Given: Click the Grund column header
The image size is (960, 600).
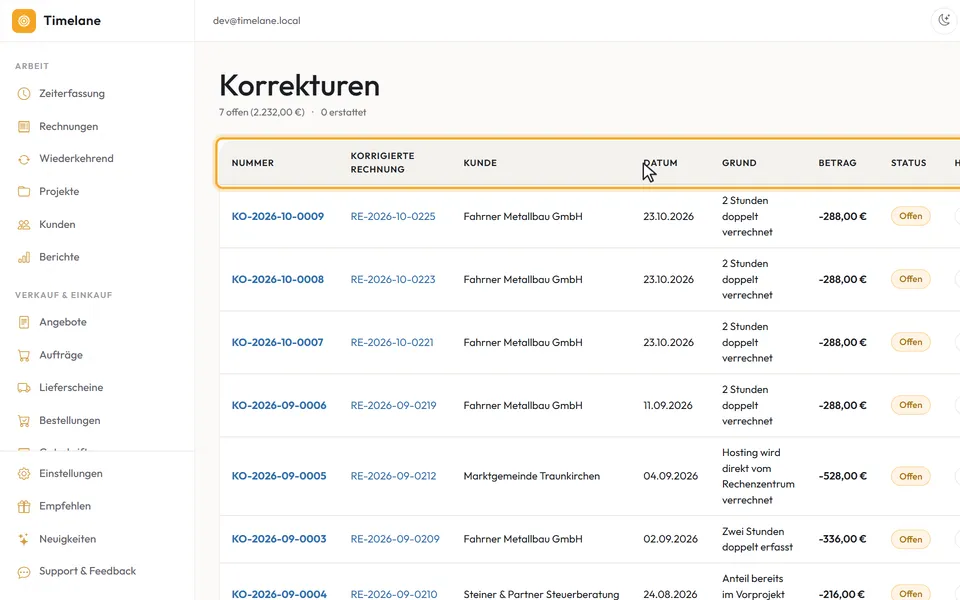Looking at the screenshot, I should pos(739,163).
